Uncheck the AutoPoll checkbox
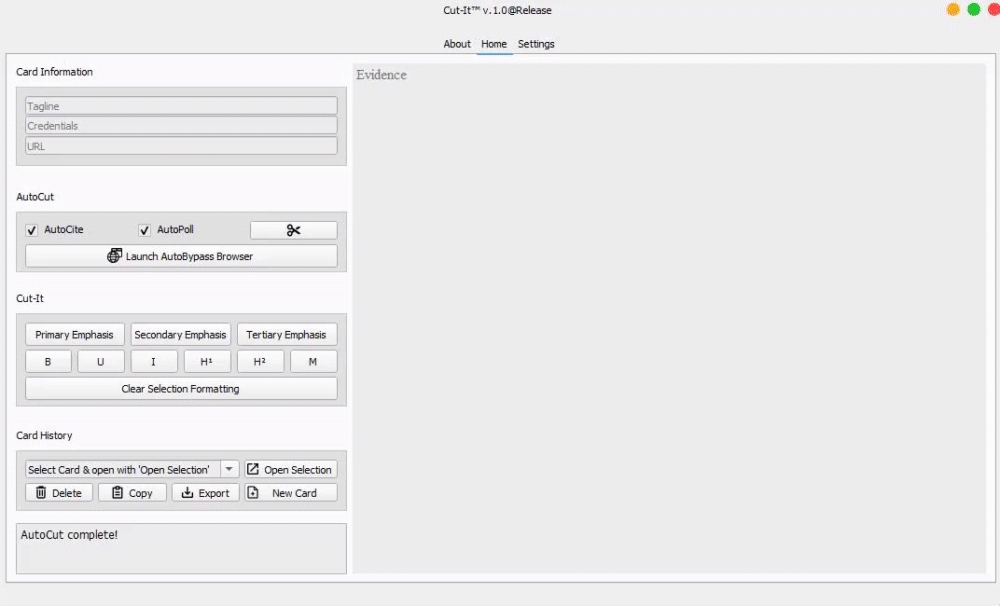Image resolution: width=1000 pixels, height=606 pixels. tap(145, 230)
